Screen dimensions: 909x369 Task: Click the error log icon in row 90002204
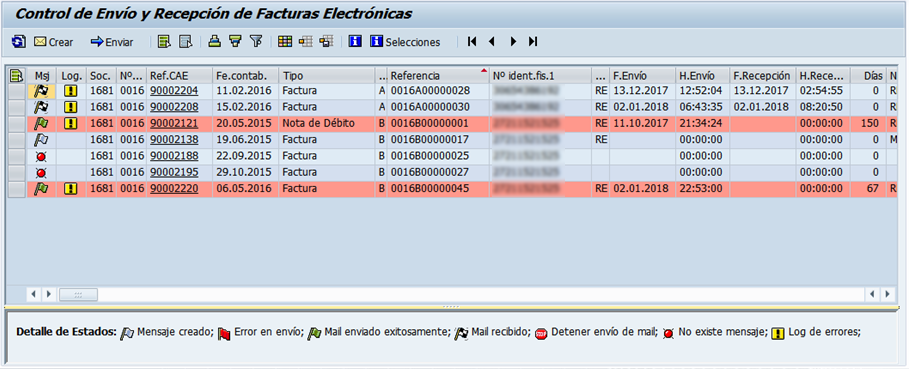[x=71, y=91]
